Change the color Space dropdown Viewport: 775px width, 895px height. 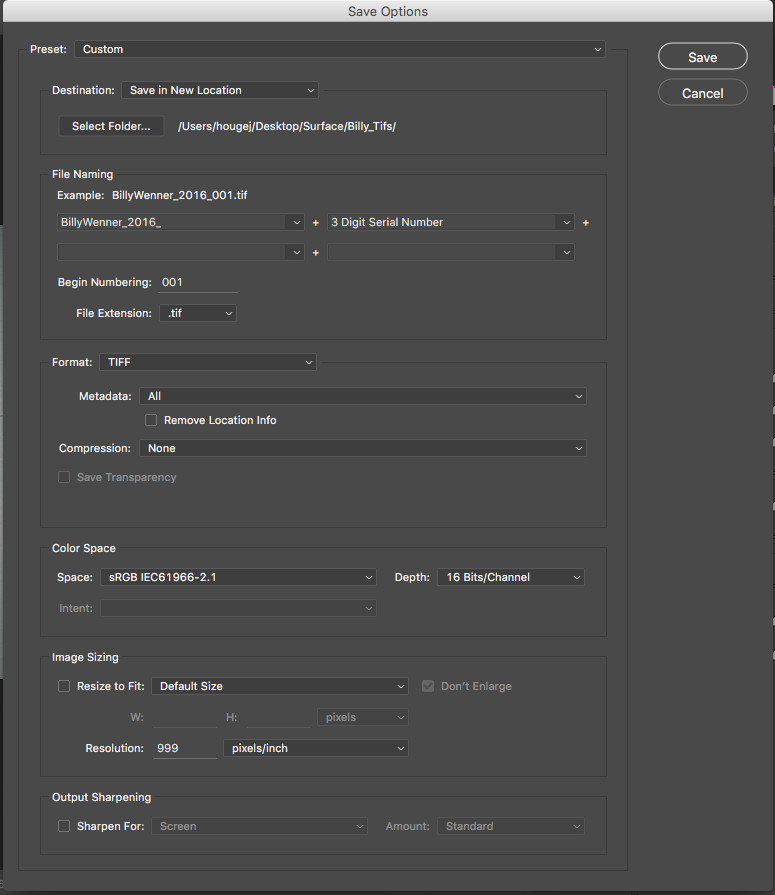point(237,577)
